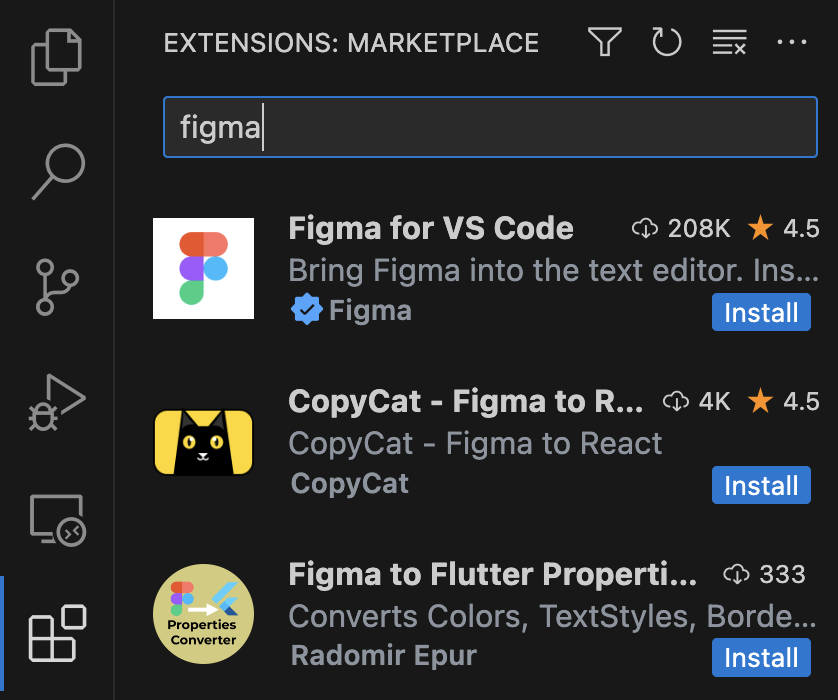The width and height of the screenshot is (838, 700).
Task: Refresh the extensions list
Action: [x=666, y=43]
